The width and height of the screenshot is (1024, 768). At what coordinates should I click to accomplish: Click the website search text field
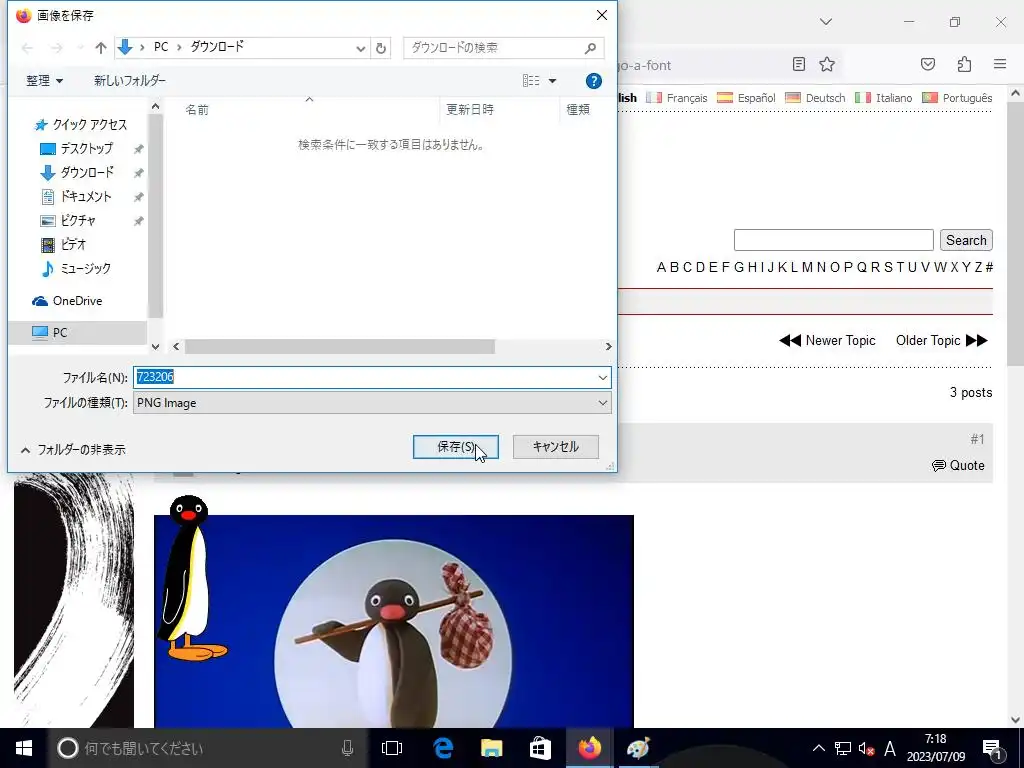pos(833,240)
